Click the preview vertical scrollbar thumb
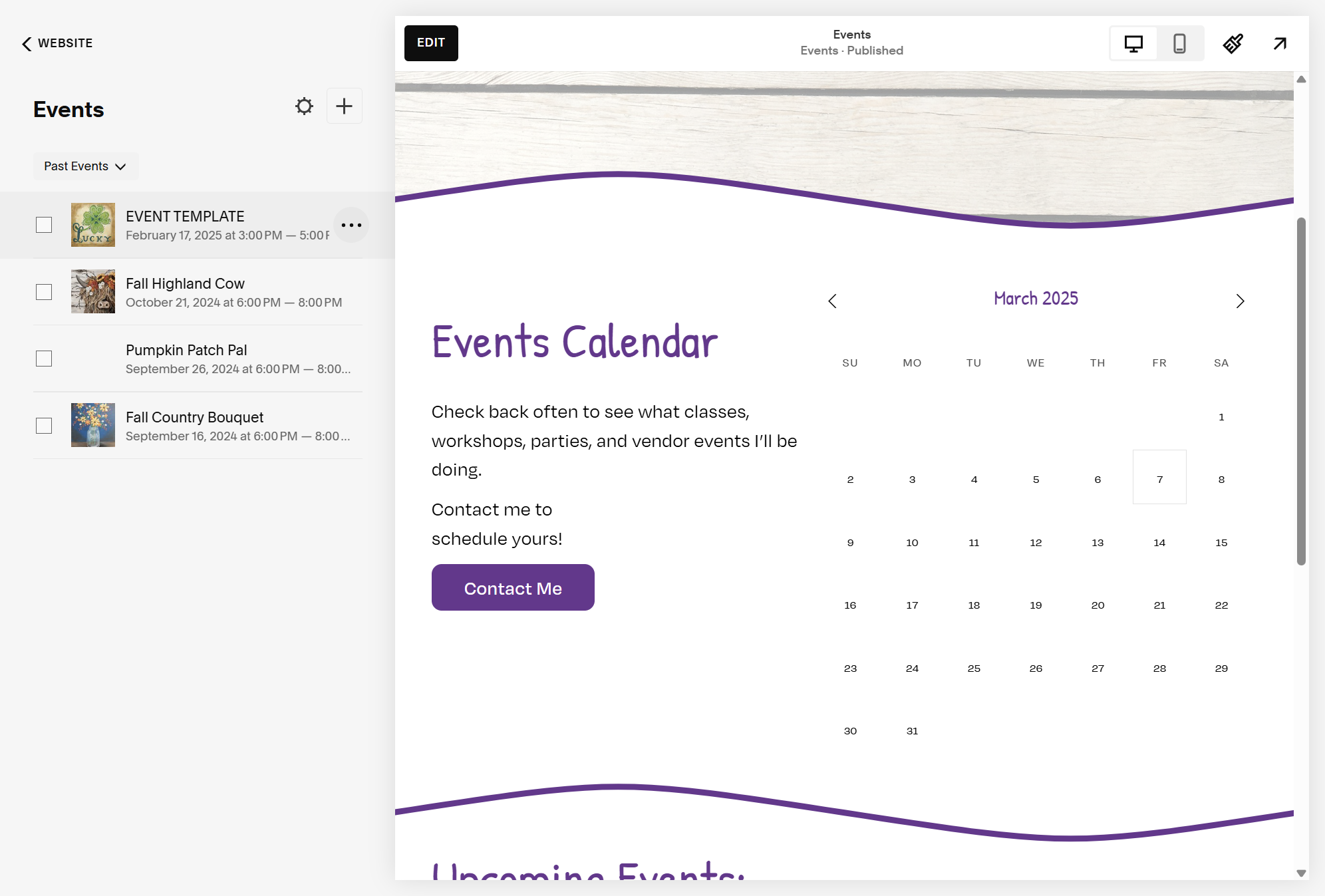This screenshot has height=896, width=1325. (1301, 391)
